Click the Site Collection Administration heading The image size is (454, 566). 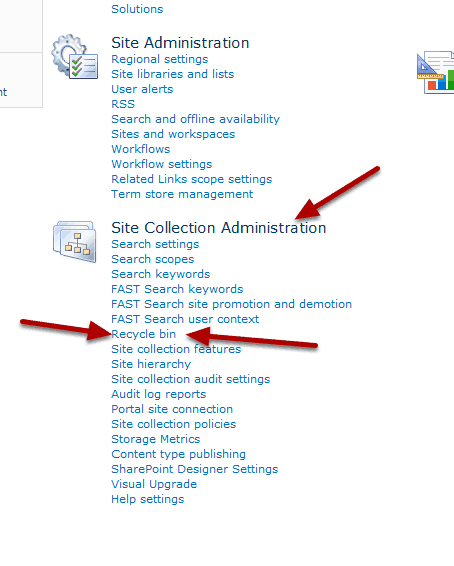point(219,228)
